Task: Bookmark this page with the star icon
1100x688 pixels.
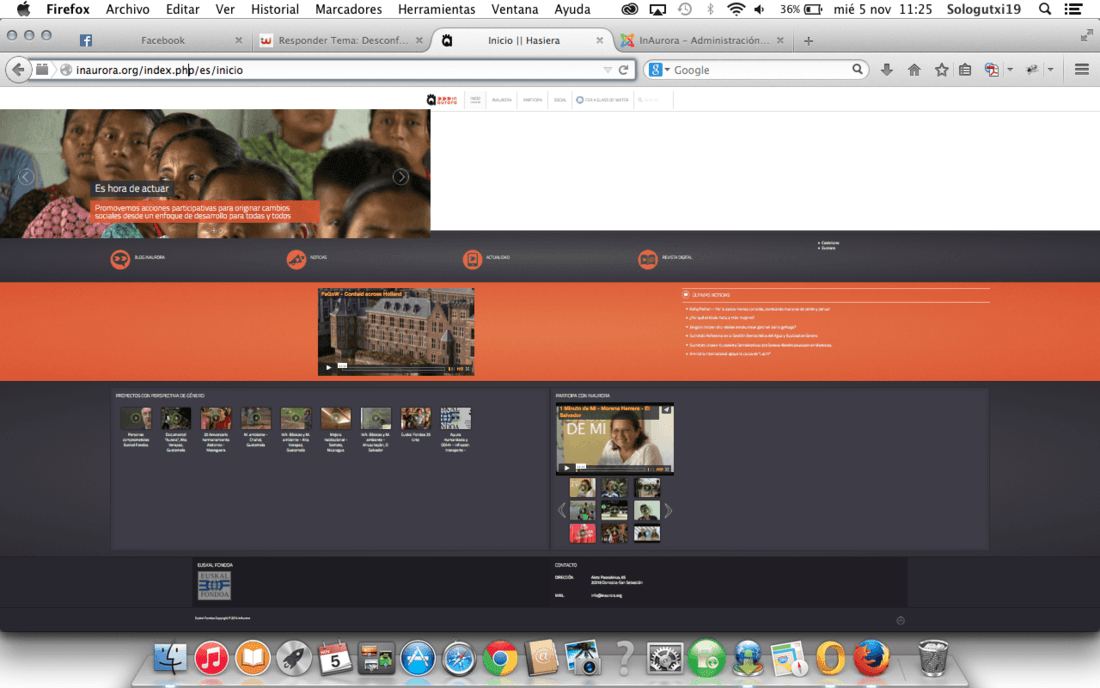Action: point(941,69)
